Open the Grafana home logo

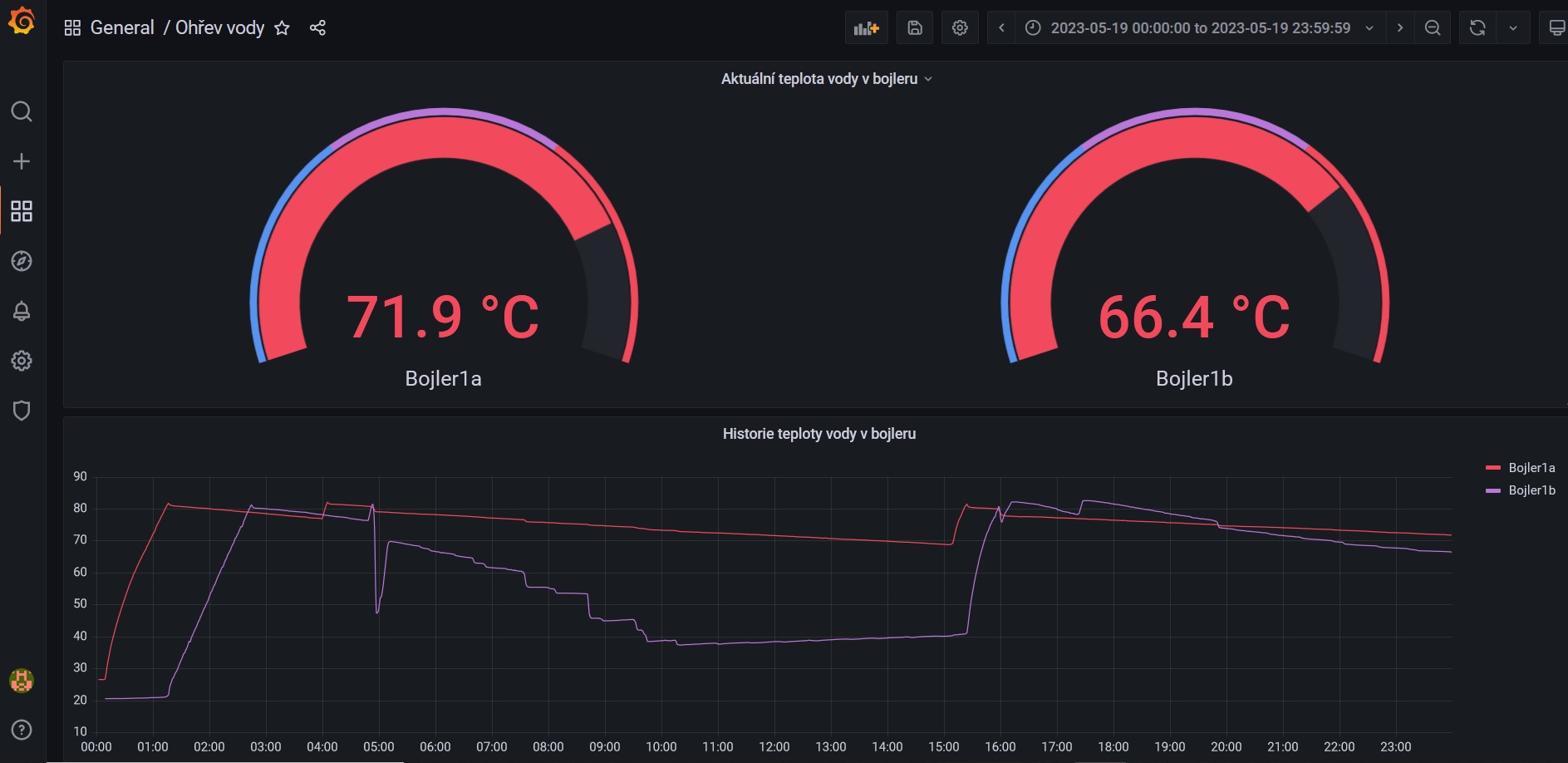click(x=22, y=21)
